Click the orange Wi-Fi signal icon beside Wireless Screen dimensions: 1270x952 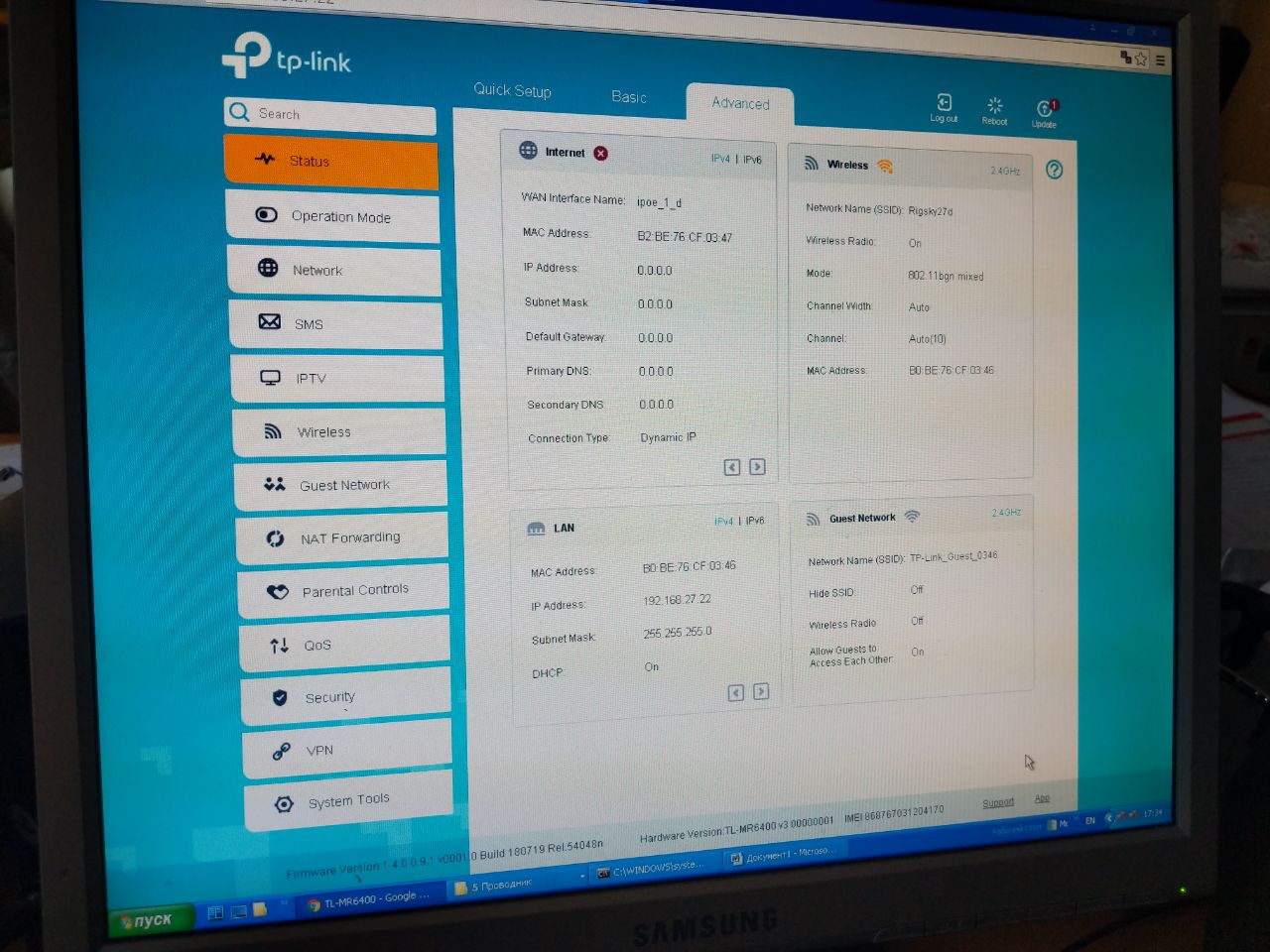pyautogui.click(x=885, y=166)
